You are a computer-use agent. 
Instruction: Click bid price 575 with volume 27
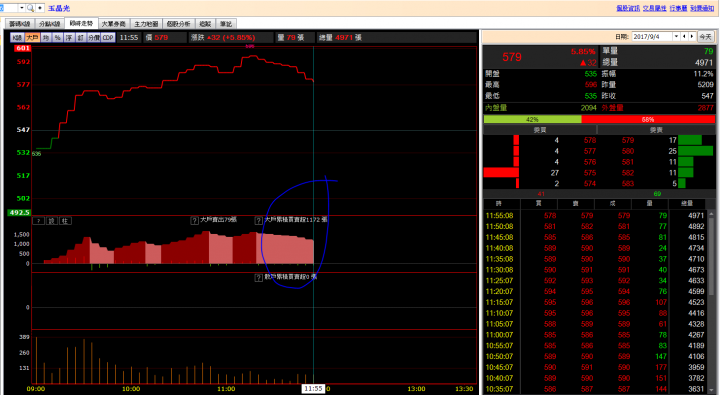click(x=590, y=173)
